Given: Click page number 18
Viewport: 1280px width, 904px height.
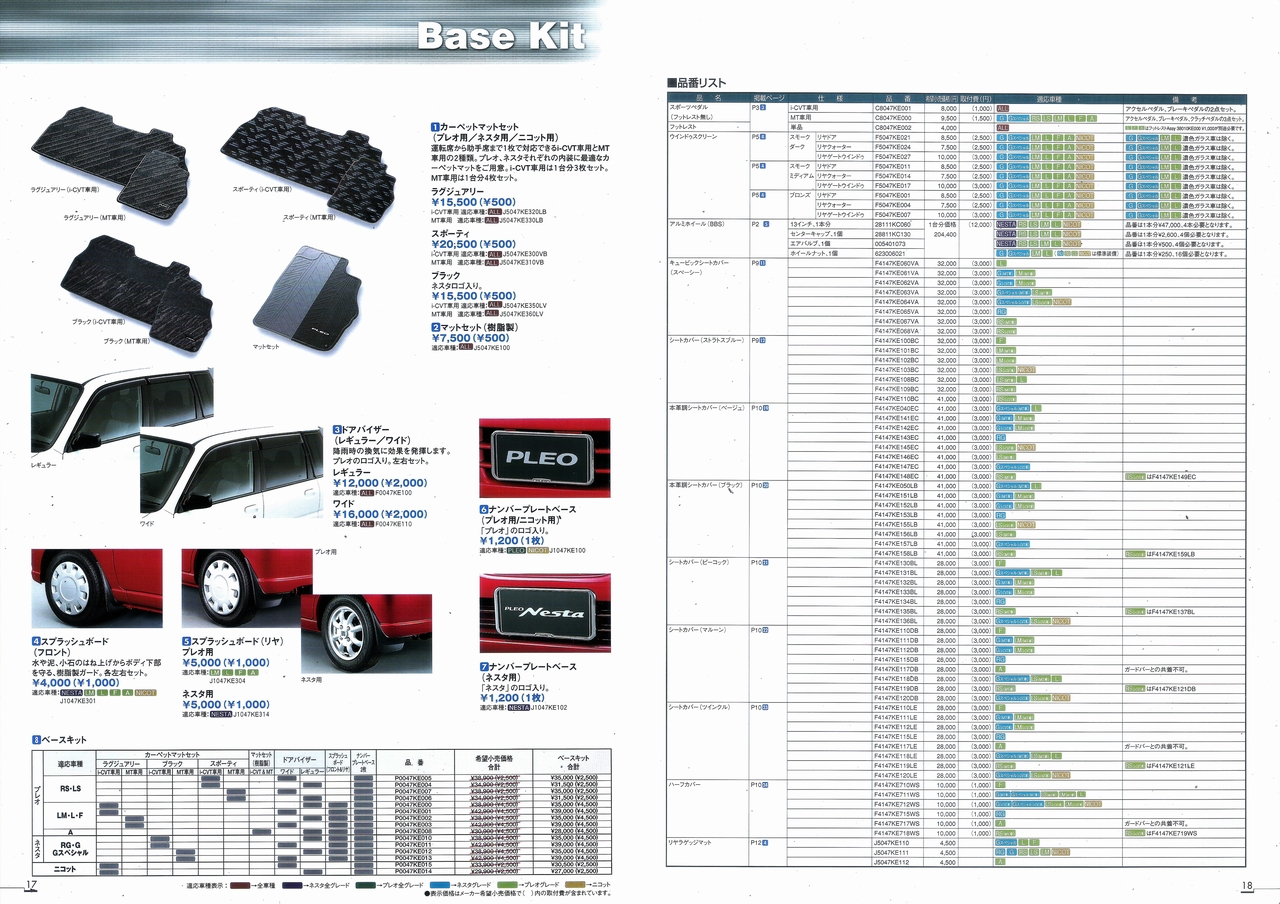Looking at the screenshot, I should click(1247, 885).
